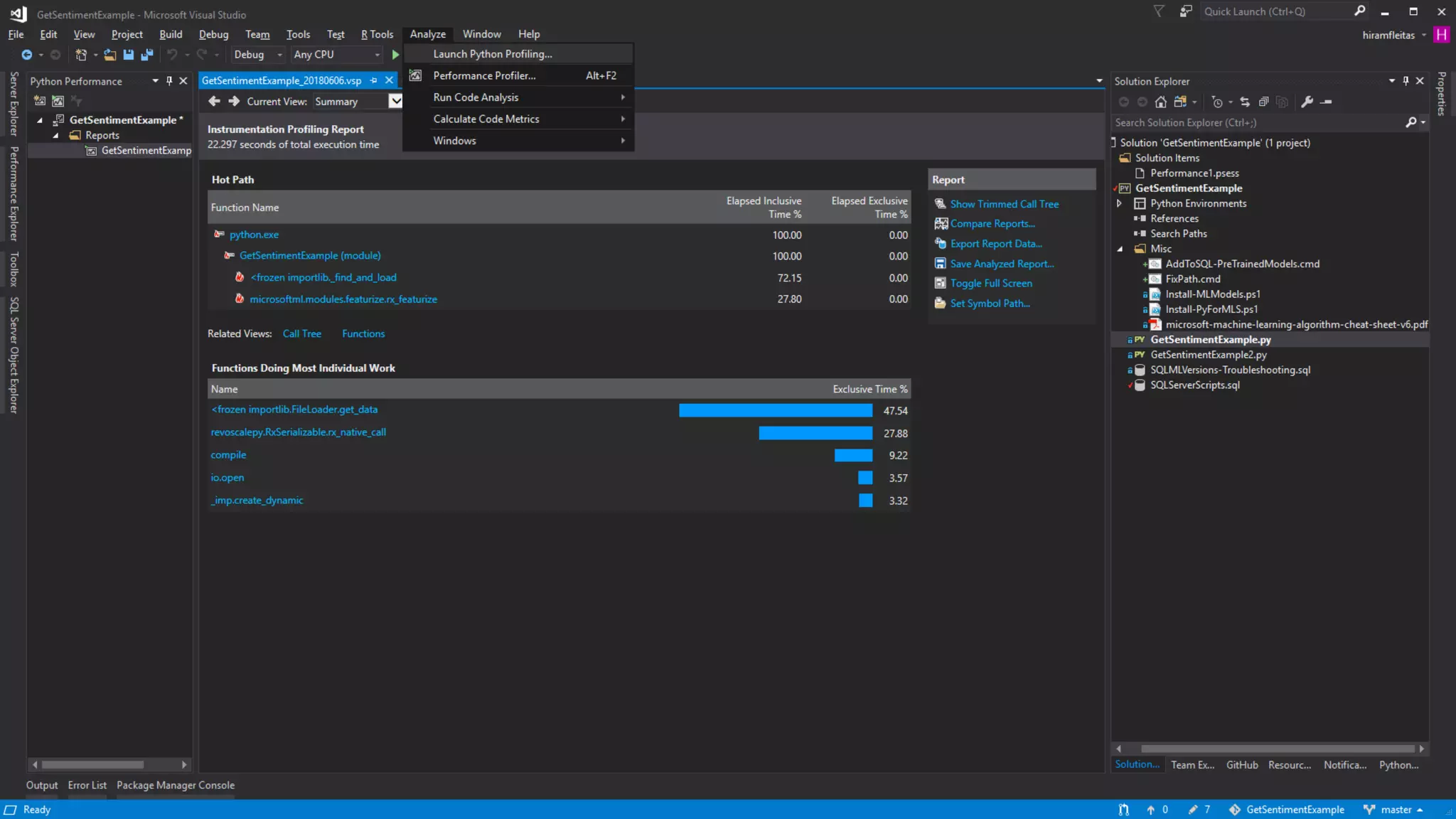The height and width of the screenshot is (819, 1456).
Task: Select GetSentimentExample2.py in Solution Explorer
Action: click(1208, 355)
